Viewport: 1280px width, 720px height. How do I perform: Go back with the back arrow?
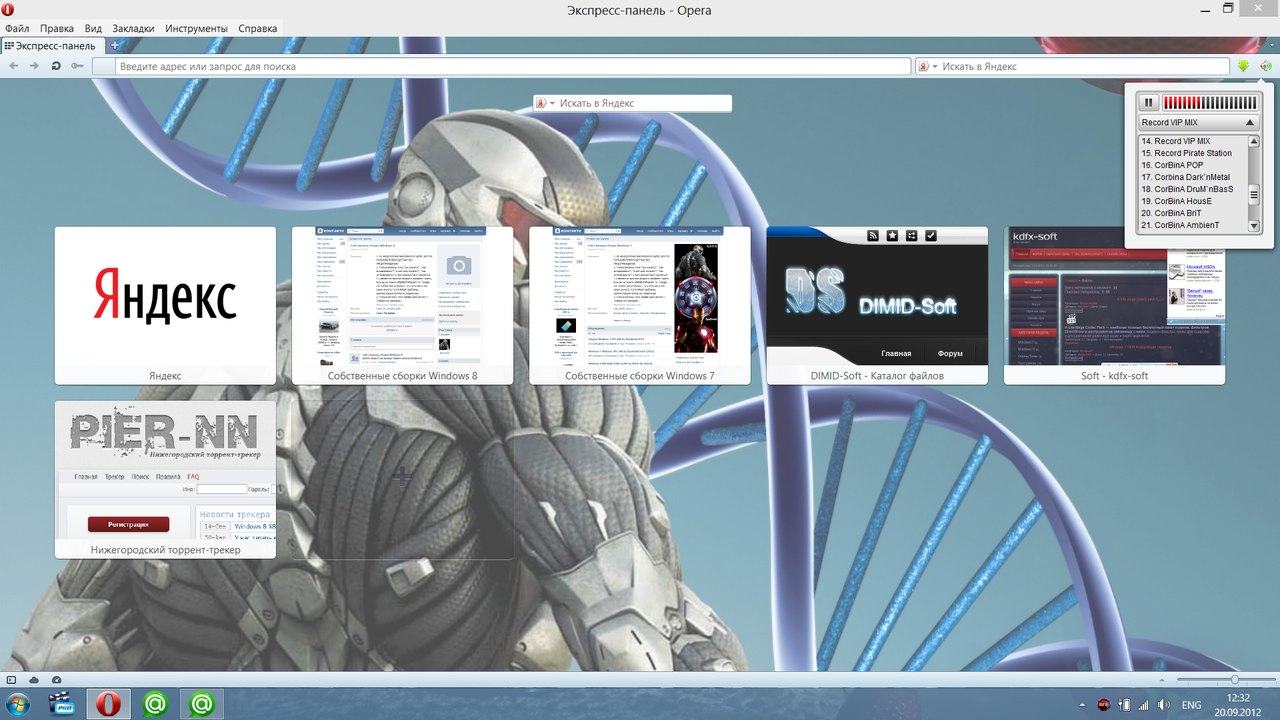pos(14,66)
